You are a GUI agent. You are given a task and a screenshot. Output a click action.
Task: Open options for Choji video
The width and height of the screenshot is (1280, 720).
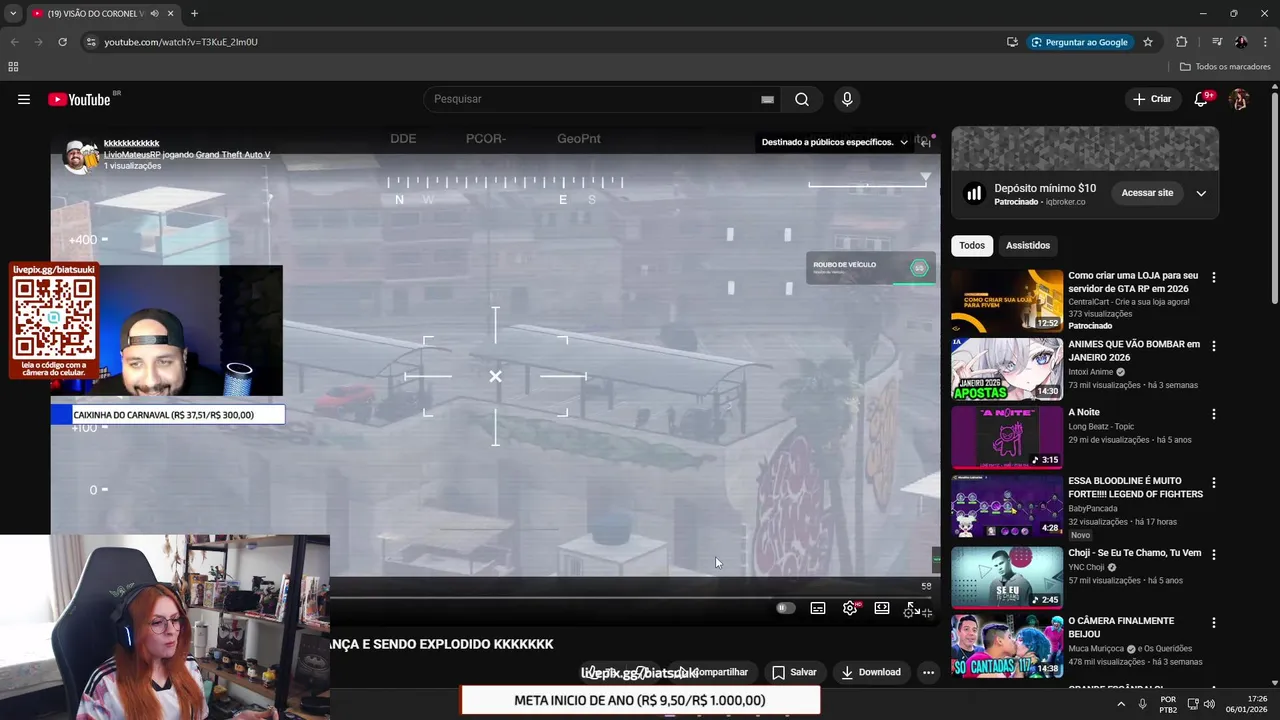[1214, 553]
